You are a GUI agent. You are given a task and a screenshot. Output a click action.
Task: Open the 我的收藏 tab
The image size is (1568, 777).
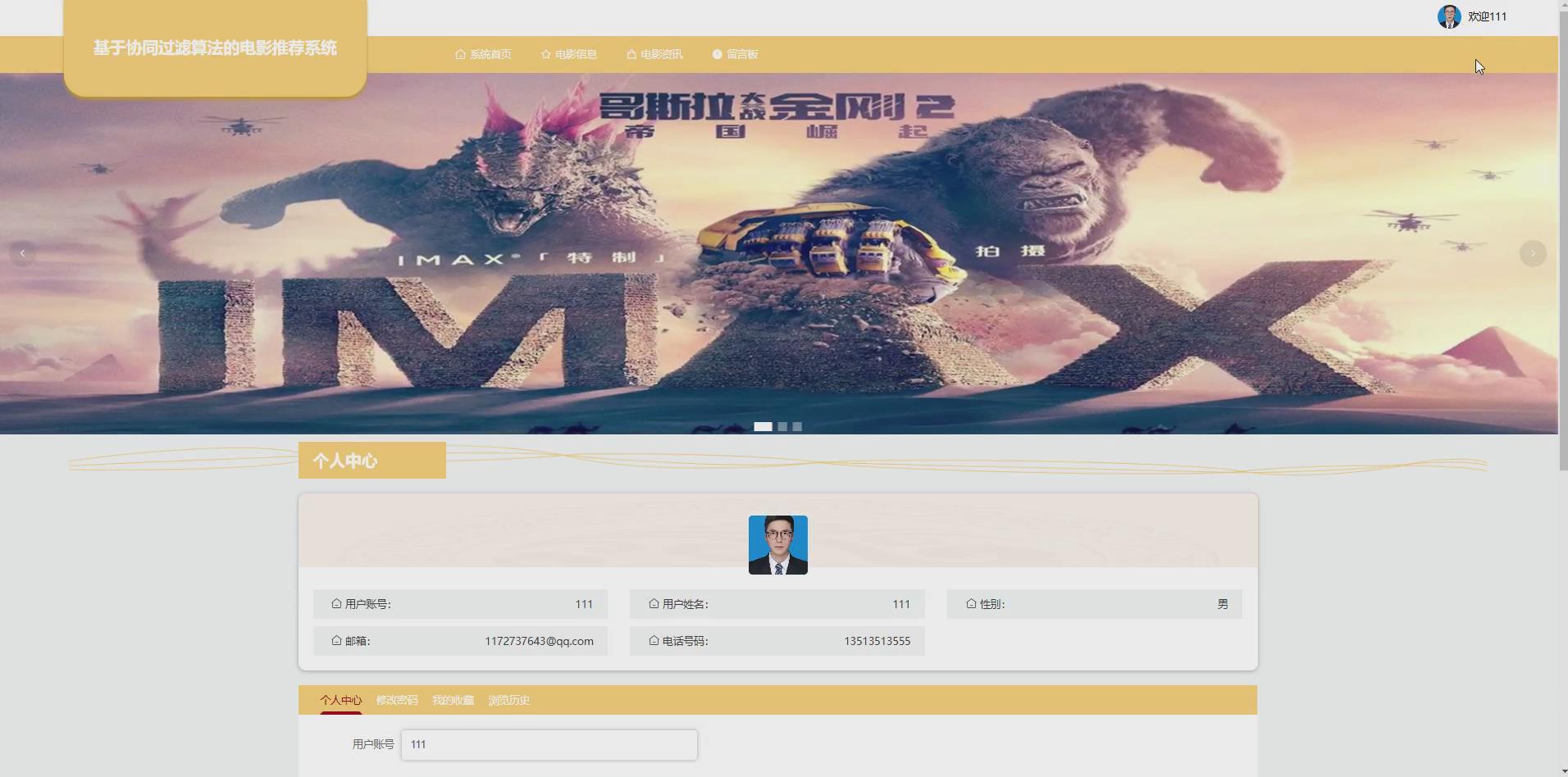(454, 700)
